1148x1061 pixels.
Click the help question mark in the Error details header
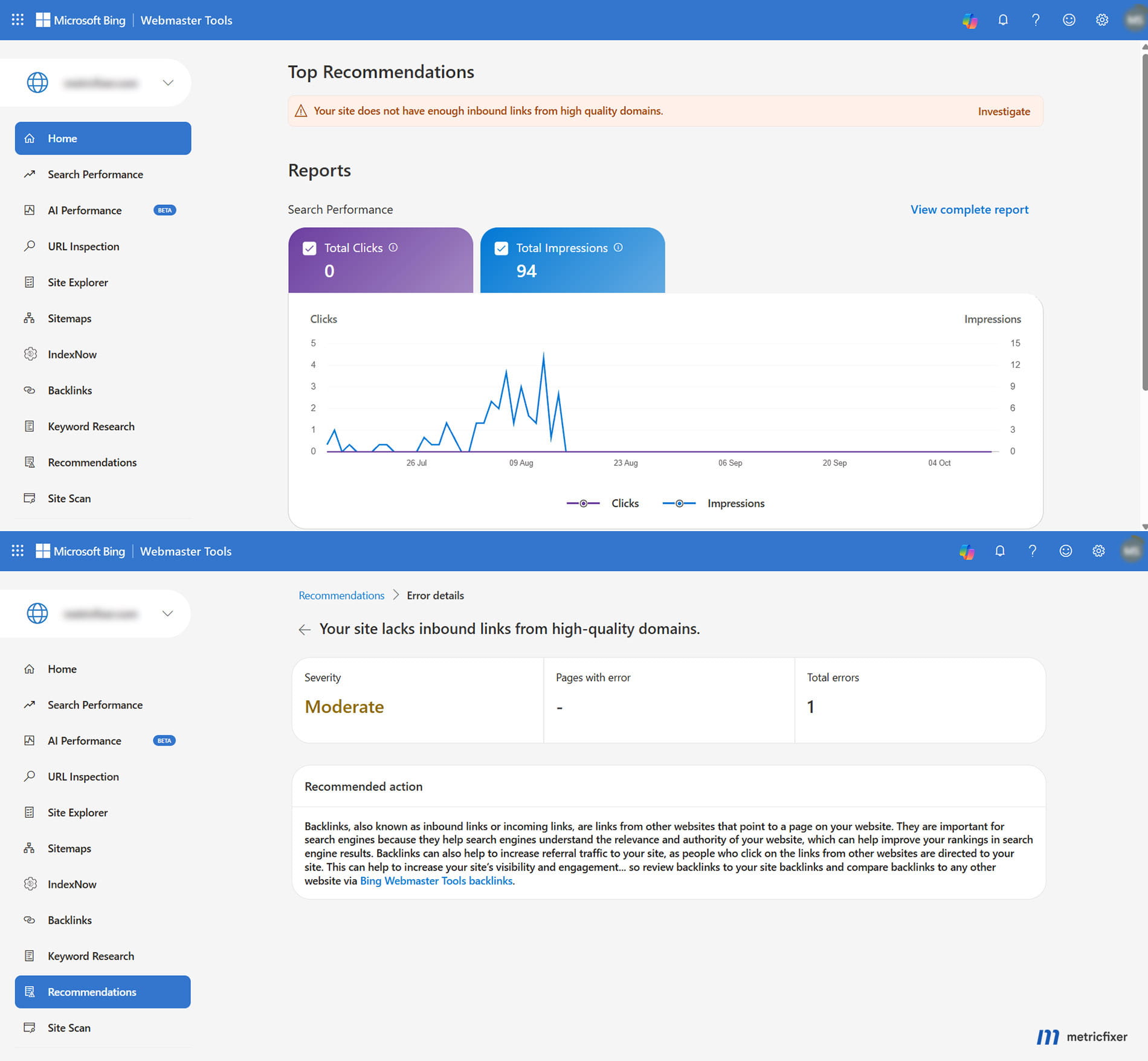click(1033, 550)
